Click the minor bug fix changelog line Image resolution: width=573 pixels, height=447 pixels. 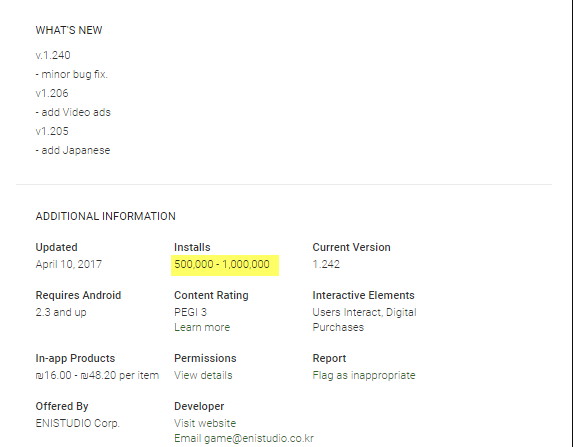72,74
